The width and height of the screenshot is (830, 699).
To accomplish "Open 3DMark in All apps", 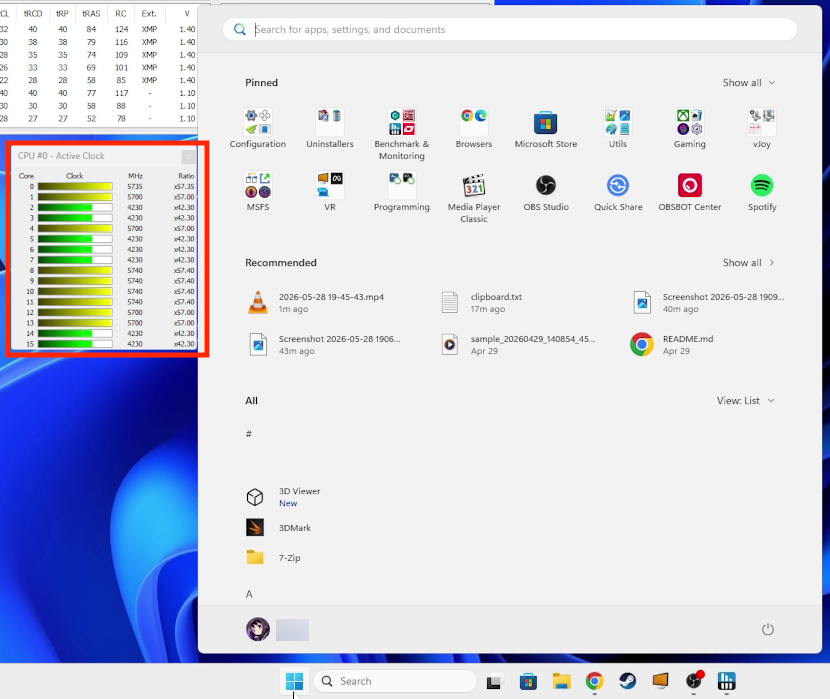I will [279, 528].
